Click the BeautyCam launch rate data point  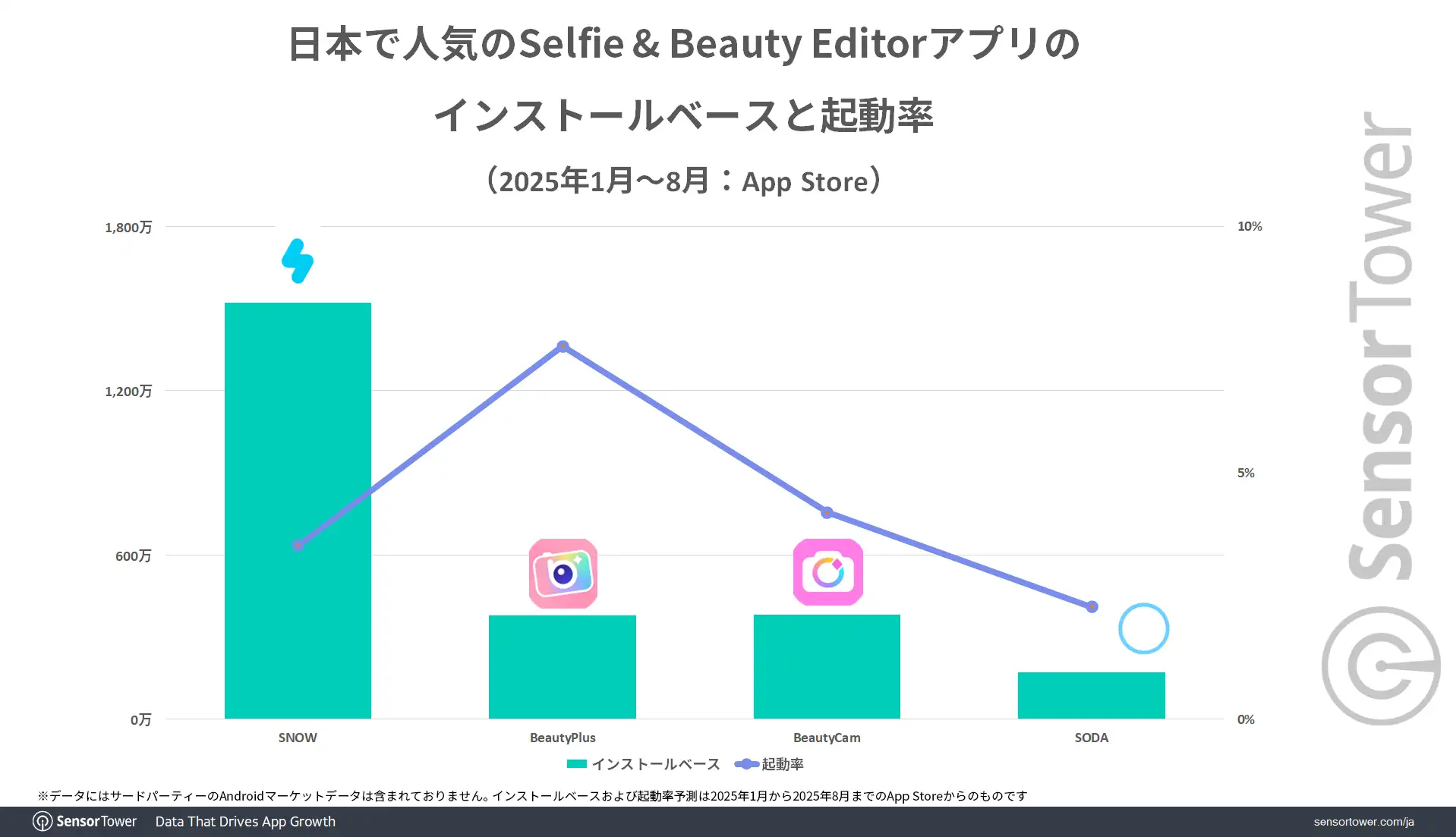[827, 513]
